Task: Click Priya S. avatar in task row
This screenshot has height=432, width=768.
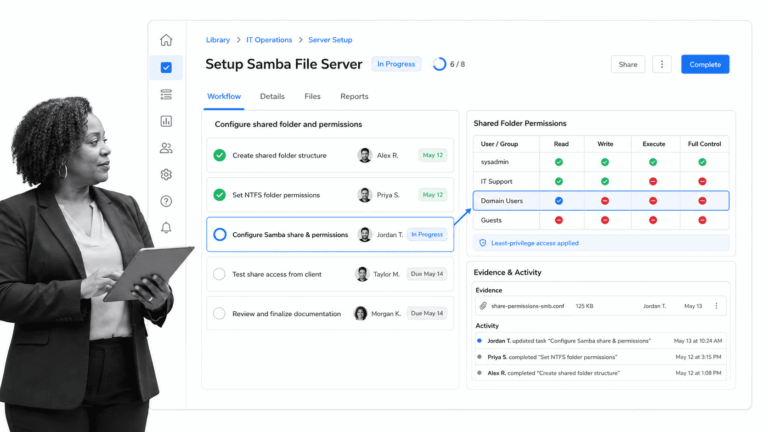Action: pyautogui.click(x=364, y=195)
